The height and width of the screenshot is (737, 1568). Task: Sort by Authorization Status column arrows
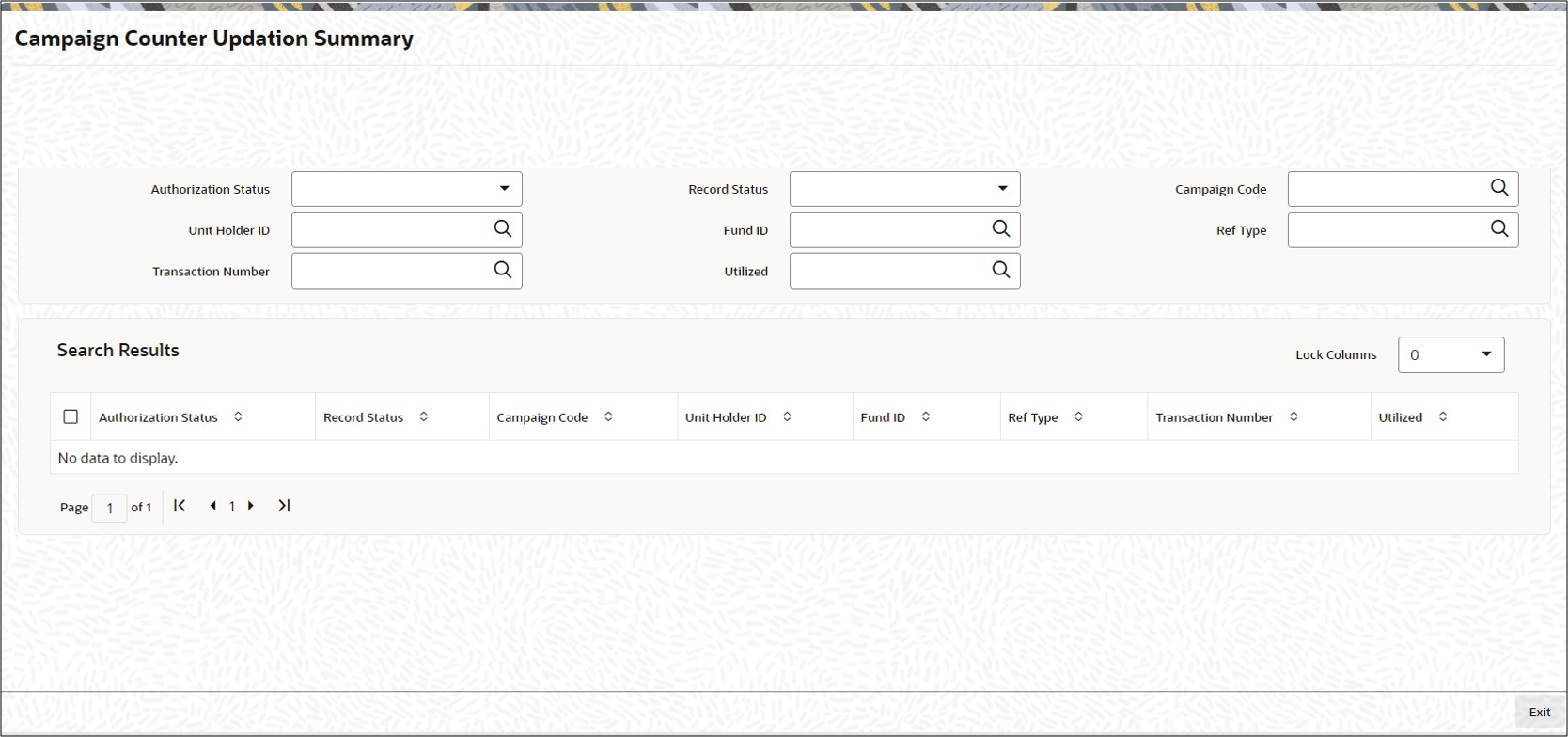(238, 416)
